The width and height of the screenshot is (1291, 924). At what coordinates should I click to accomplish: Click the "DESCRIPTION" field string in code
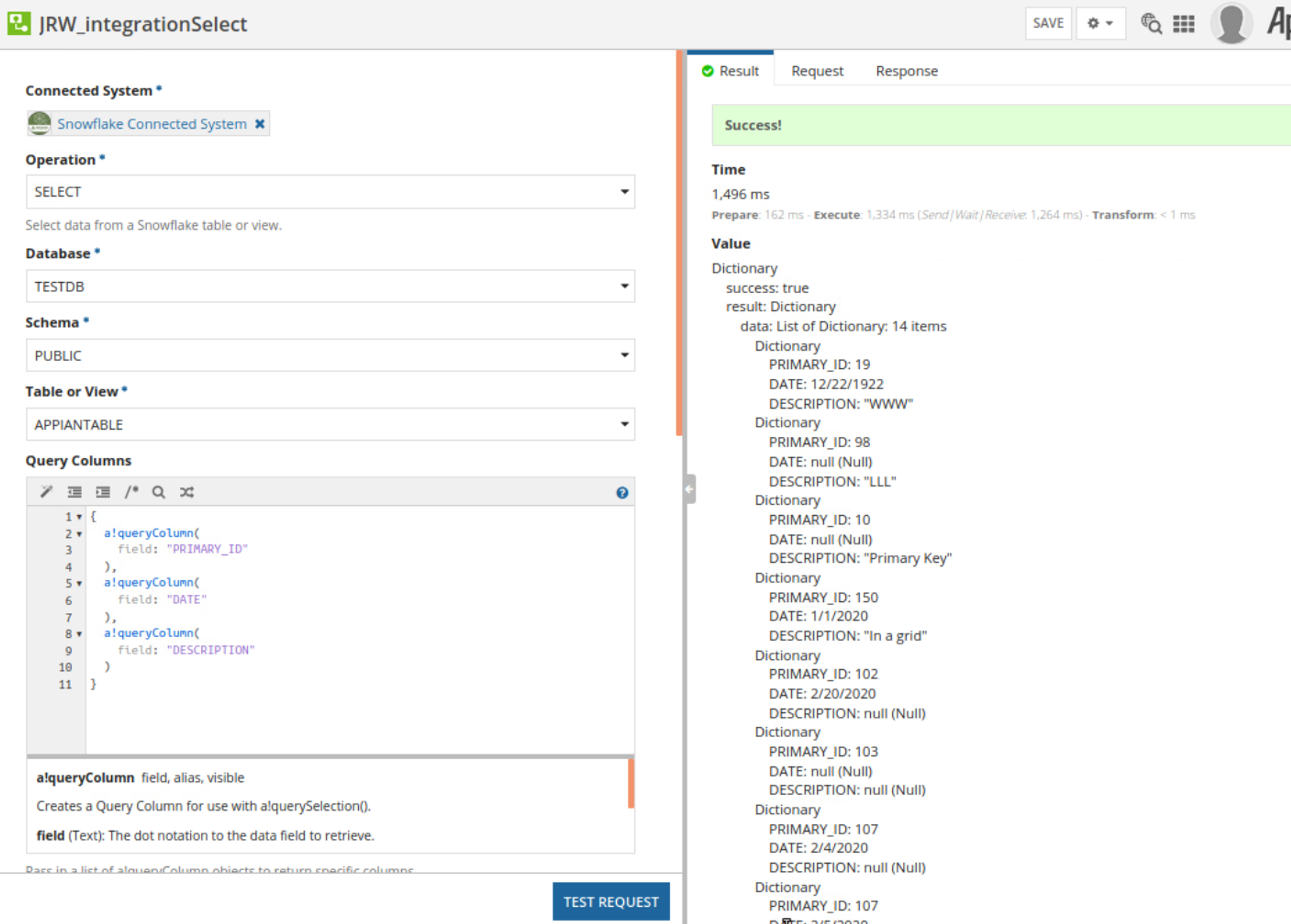pyautogui.click(x=210, y=650)
